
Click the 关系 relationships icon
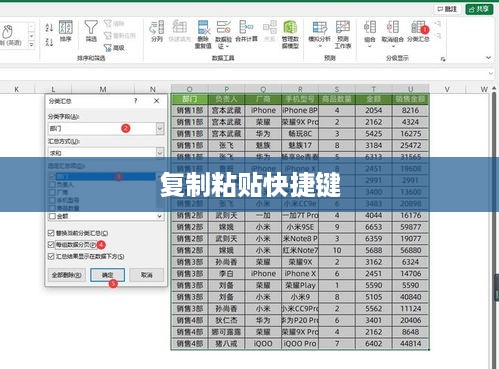[x=270, y=31]
